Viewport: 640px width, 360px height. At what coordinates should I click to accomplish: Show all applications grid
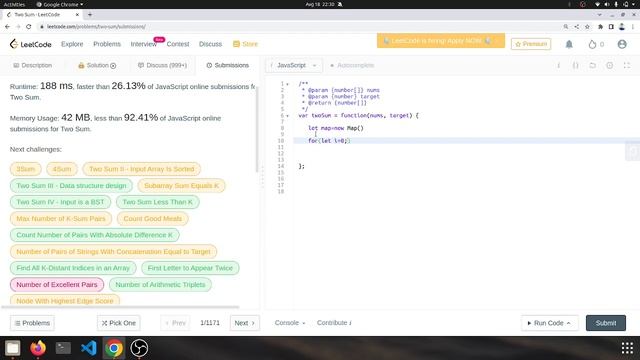pos(627,348)
